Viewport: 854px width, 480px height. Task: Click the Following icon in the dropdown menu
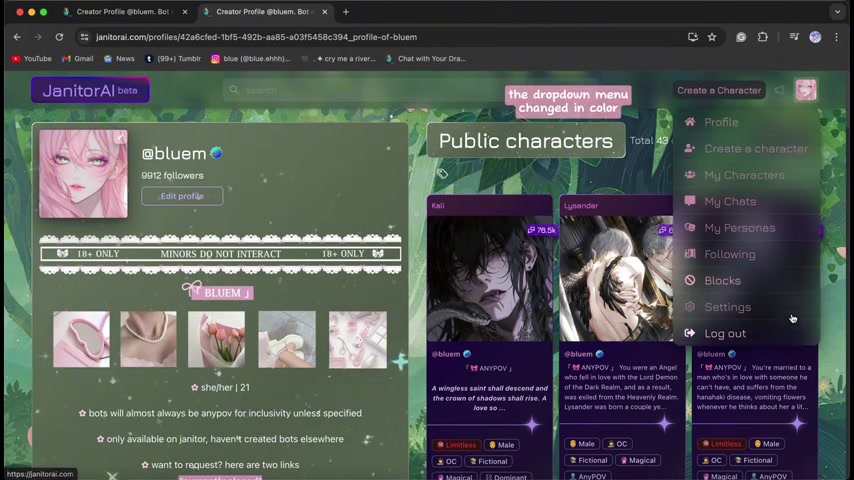[x=690, y=254]
